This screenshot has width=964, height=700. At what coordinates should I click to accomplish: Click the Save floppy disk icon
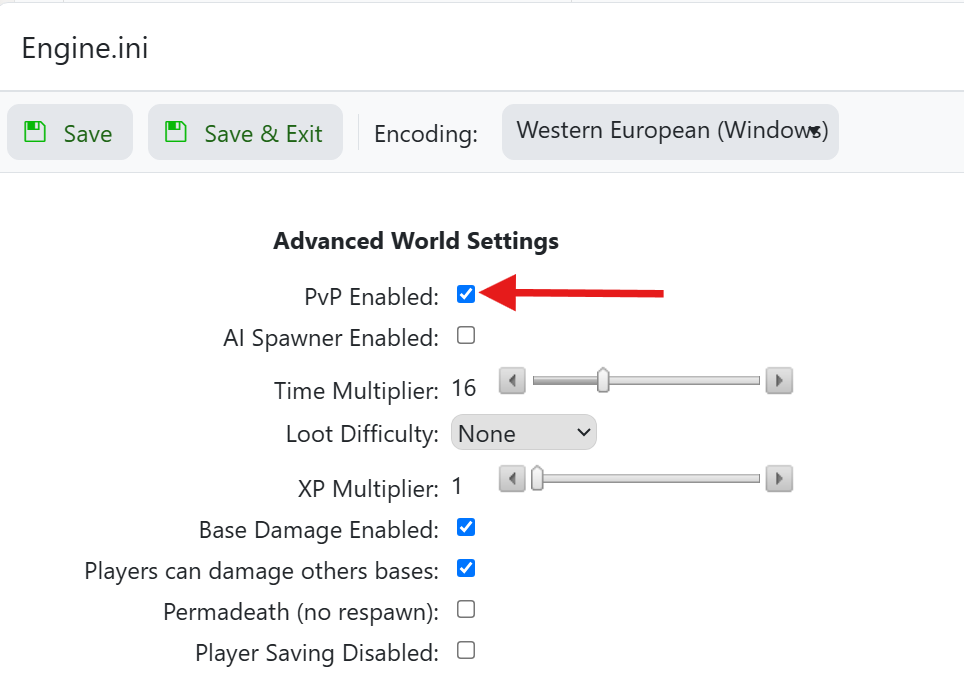[36, 132]
